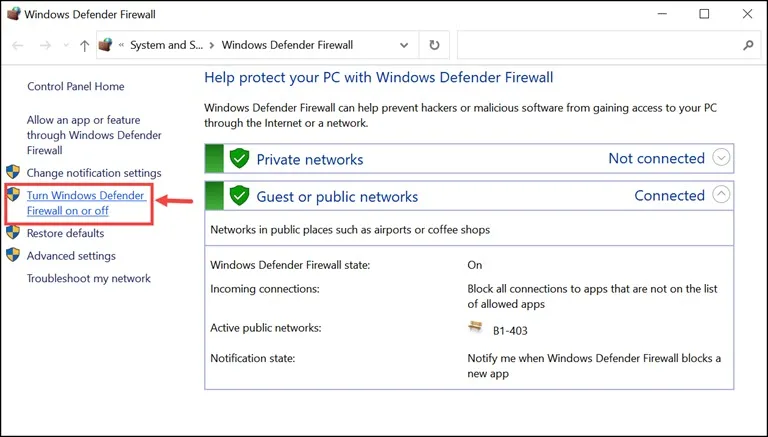This screenshot has height=437, width=768.
Task: Click shield icon beside Change notification settings
Action: 13,172
